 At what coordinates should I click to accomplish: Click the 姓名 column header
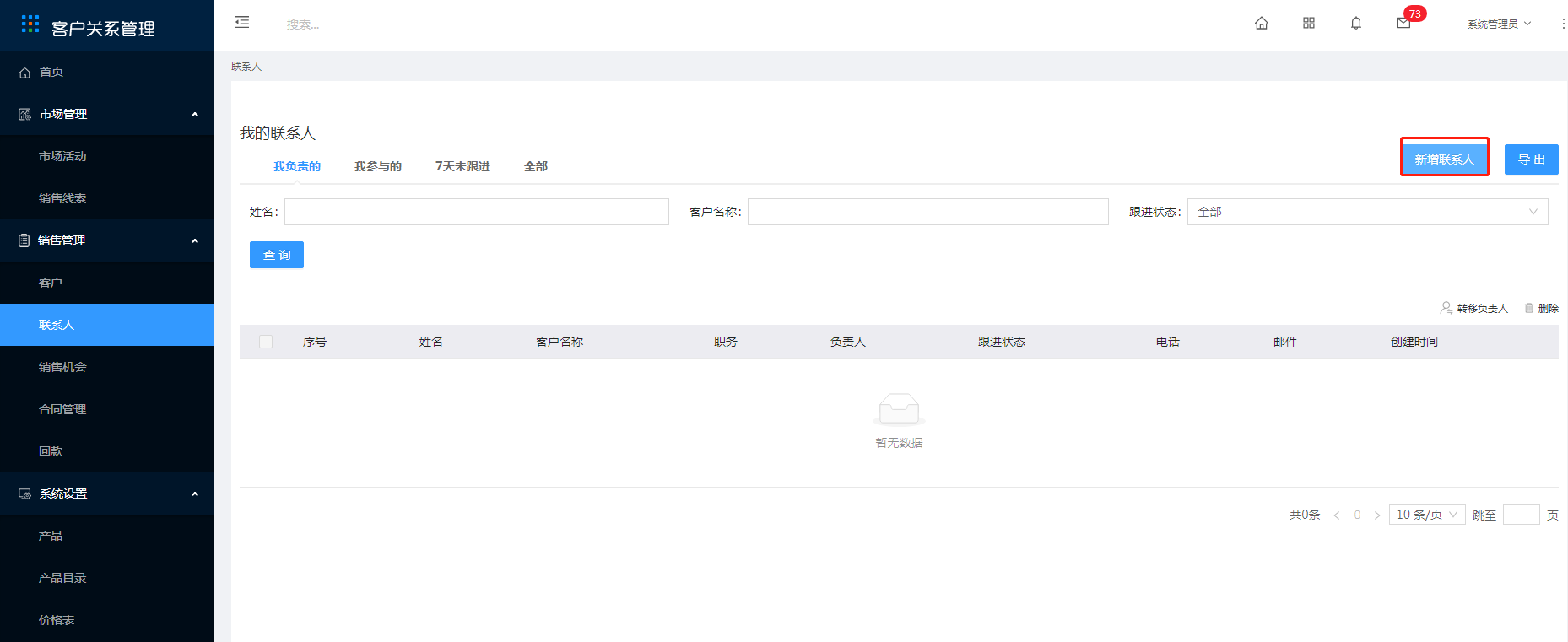[x=431, y=342]
